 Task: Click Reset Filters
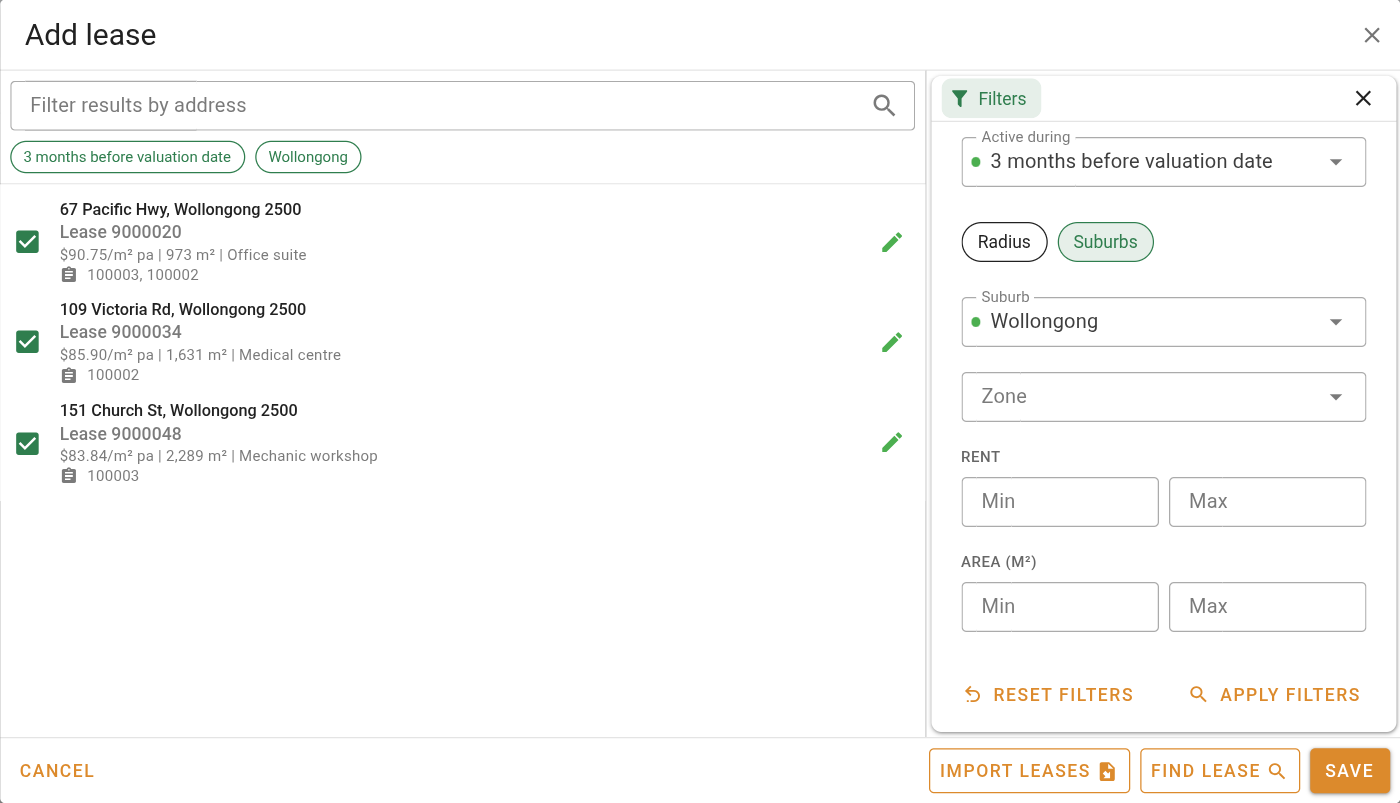click(x=1048, y=695)
